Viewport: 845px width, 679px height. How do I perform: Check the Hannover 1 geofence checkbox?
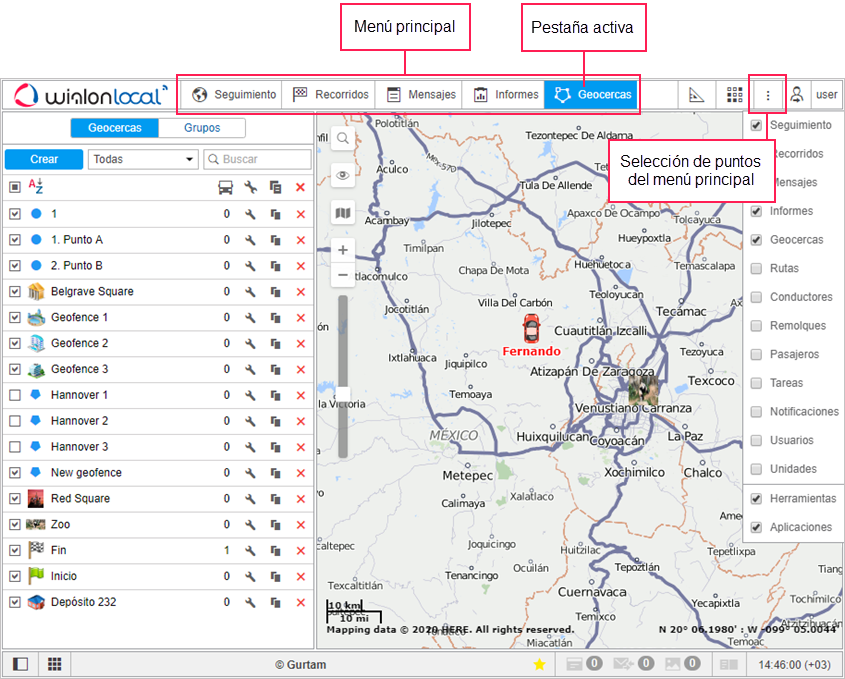pos(15,395)
